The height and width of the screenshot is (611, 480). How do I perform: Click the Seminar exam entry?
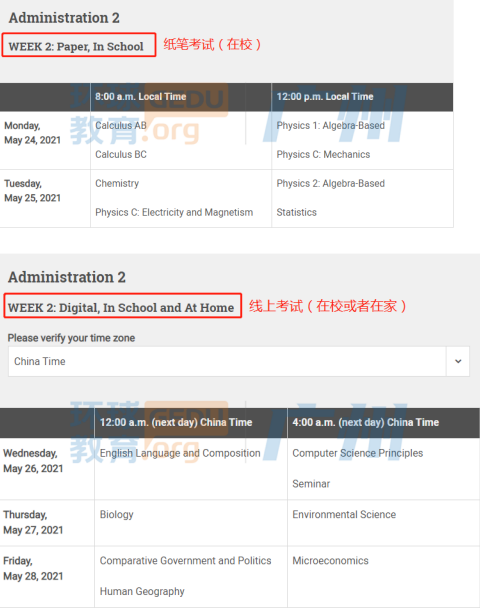point(311,484)
